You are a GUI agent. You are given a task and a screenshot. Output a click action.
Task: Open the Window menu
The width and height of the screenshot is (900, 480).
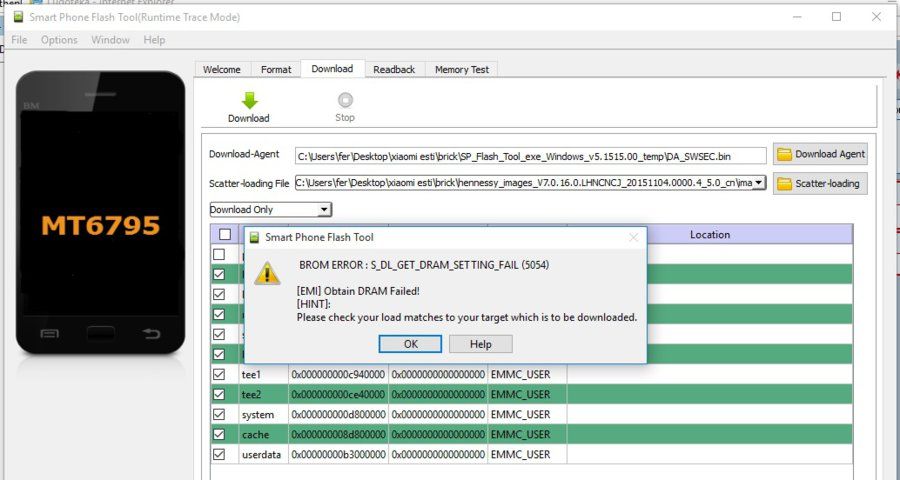[x=110, y=40]
